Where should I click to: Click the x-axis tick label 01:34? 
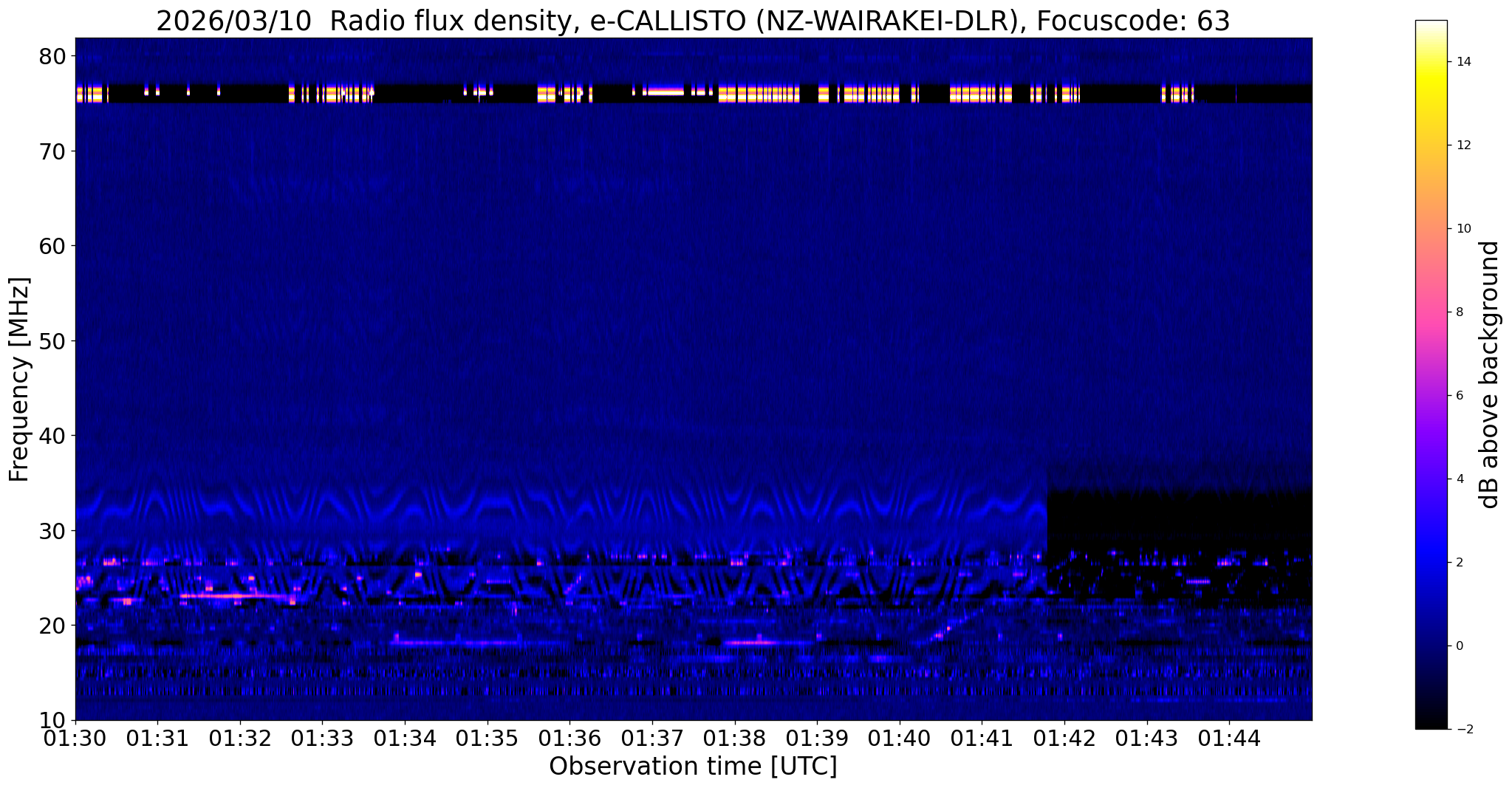pyautogui.click(x=405, y=738)
